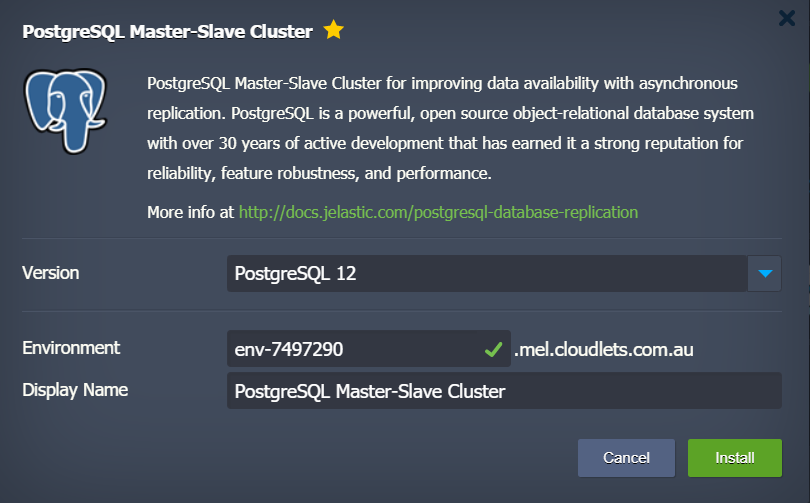This screenshot has width=810, height=503.
Task: Click the env-7497290 environment name field
Action: click(x=369, y=349)
